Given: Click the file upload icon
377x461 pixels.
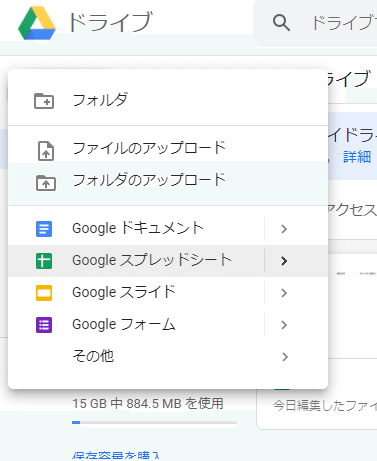Looking at the screenshot, I should click(46, 151).
